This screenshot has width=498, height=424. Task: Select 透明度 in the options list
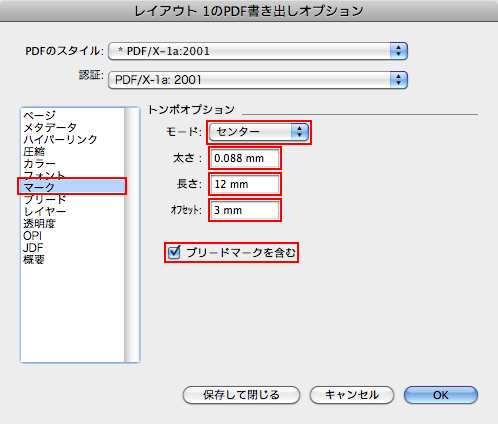[39, 224]
